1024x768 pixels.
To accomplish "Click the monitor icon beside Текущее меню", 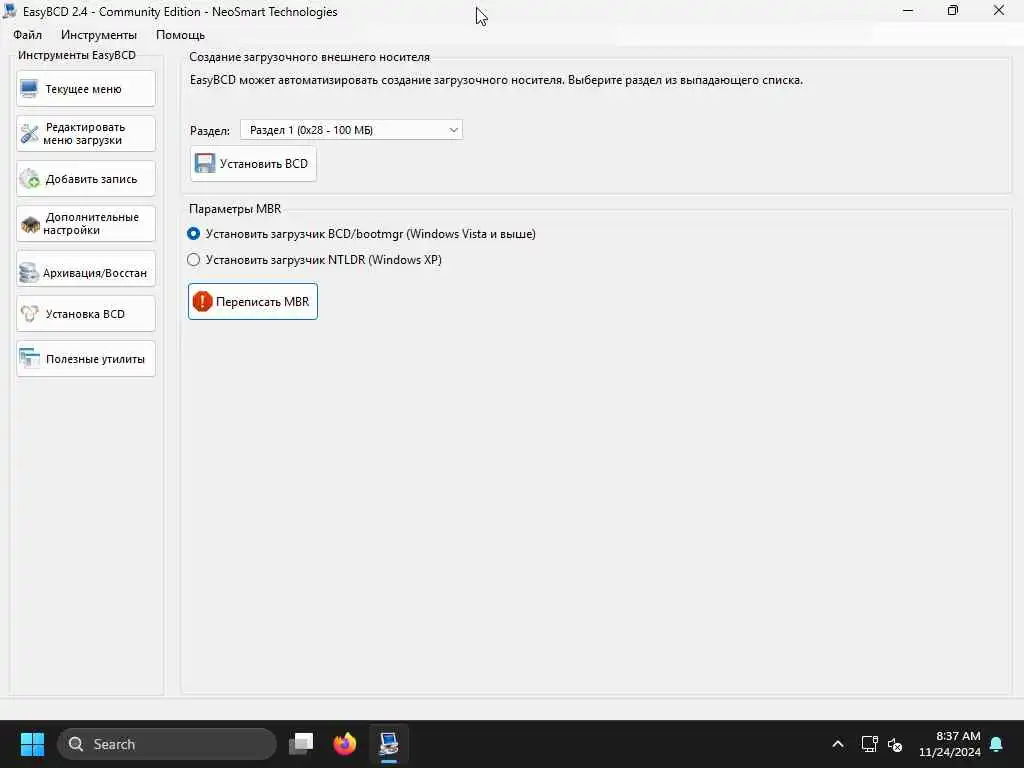I will tap(29, 89).
